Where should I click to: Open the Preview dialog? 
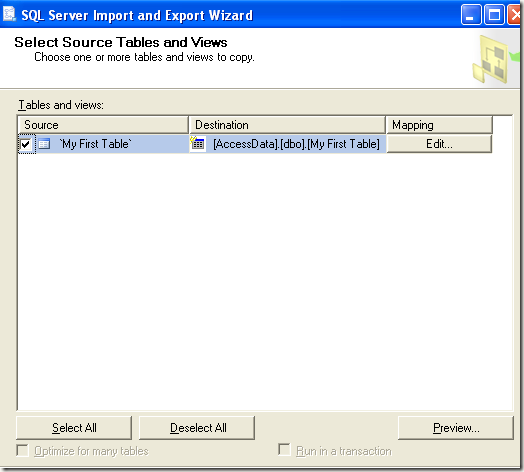(x=456, y=428)
